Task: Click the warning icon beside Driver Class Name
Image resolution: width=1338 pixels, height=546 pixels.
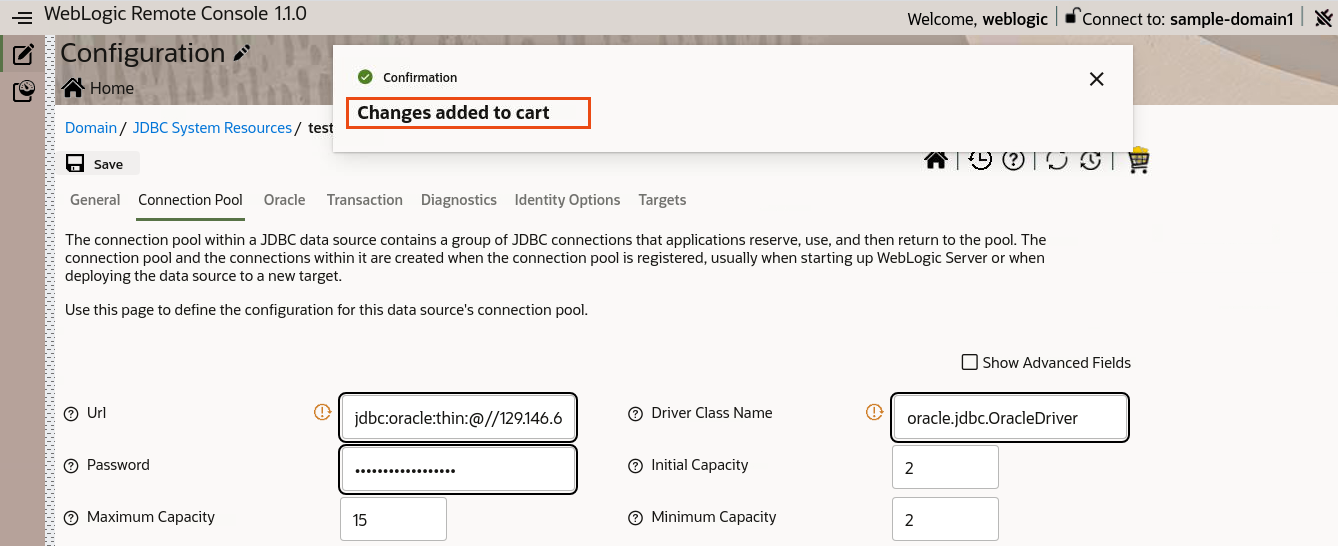Action: click(x=874, y=411)
